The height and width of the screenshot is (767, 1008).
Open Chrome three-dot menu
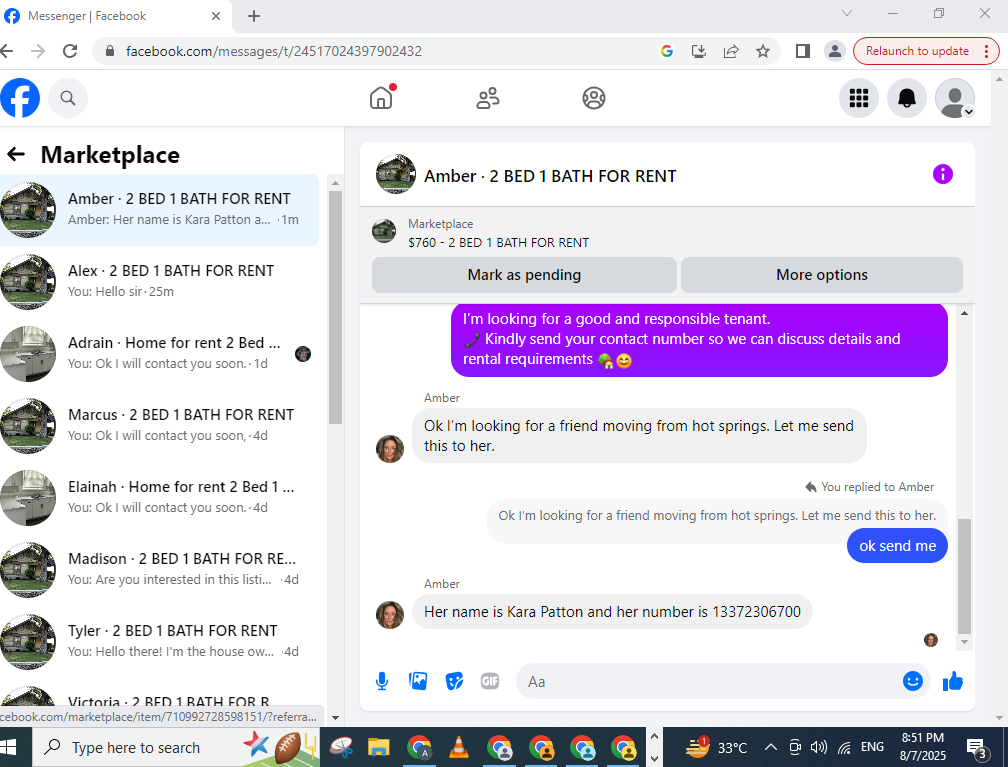coord(987,51)
